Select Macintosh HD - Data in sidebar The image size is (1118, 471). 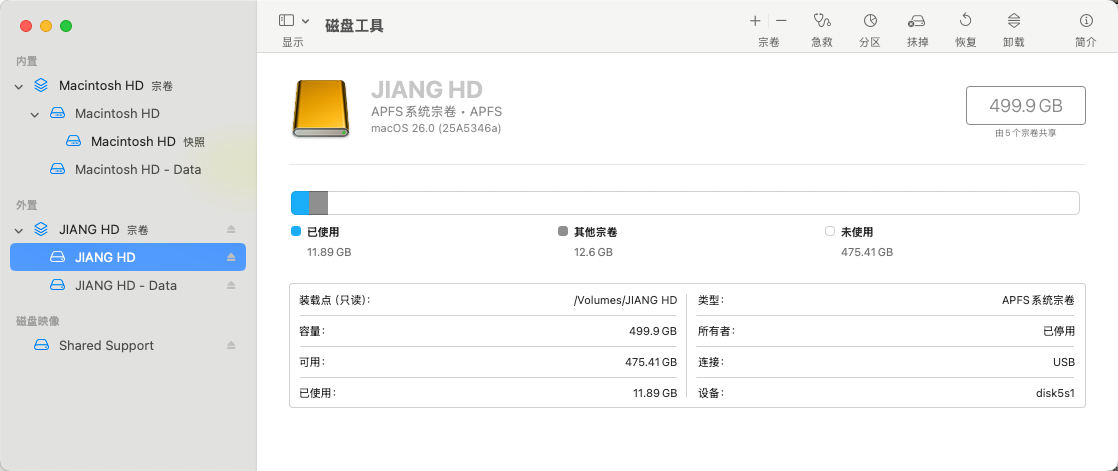coord(138,170)
